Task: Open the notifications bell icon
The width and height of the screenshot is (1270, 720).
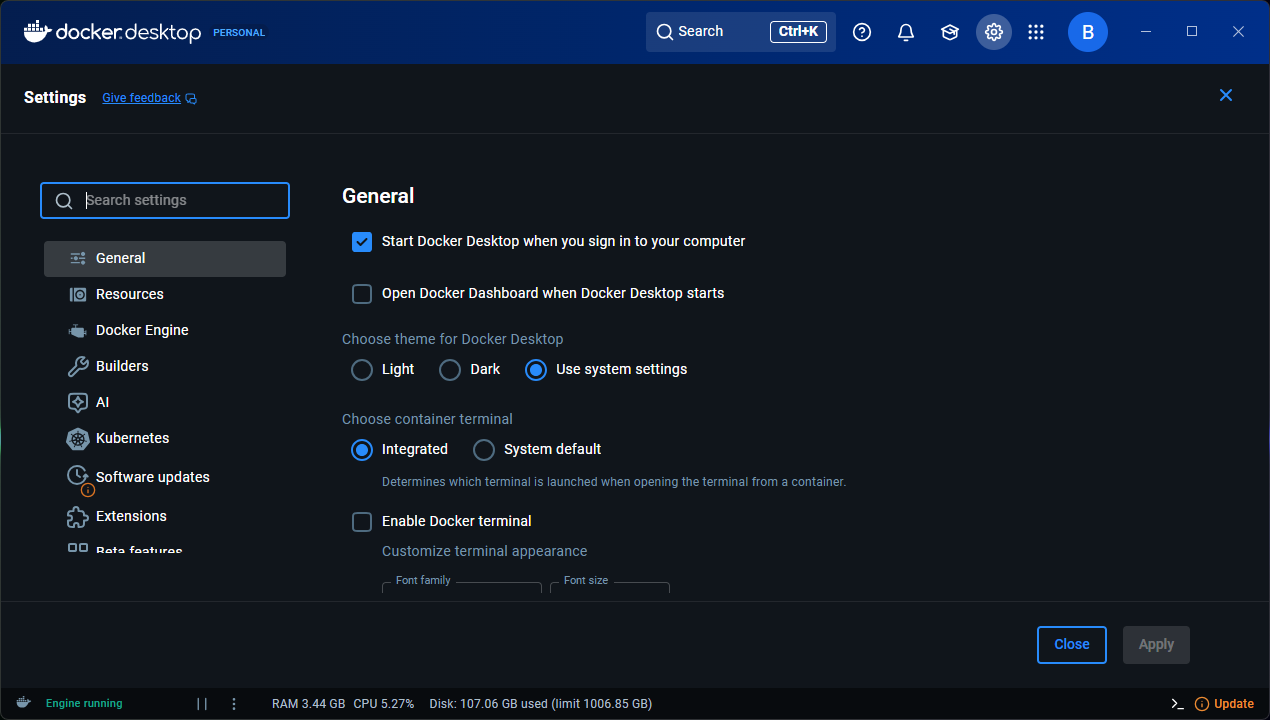Action: [906, 32]
